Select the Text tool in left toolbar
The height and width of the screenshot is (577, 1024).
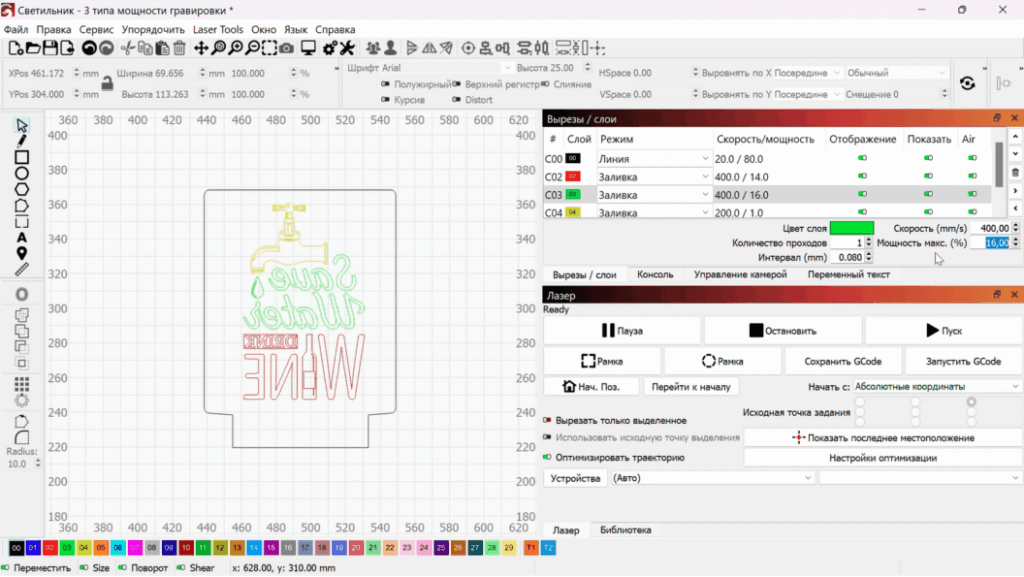pos(22,237)
